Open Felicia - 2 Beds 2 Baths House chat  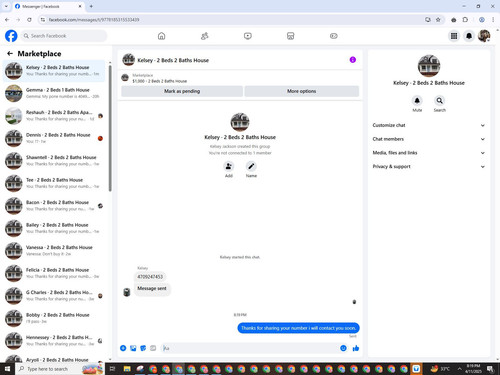click(x=54, y=273)
